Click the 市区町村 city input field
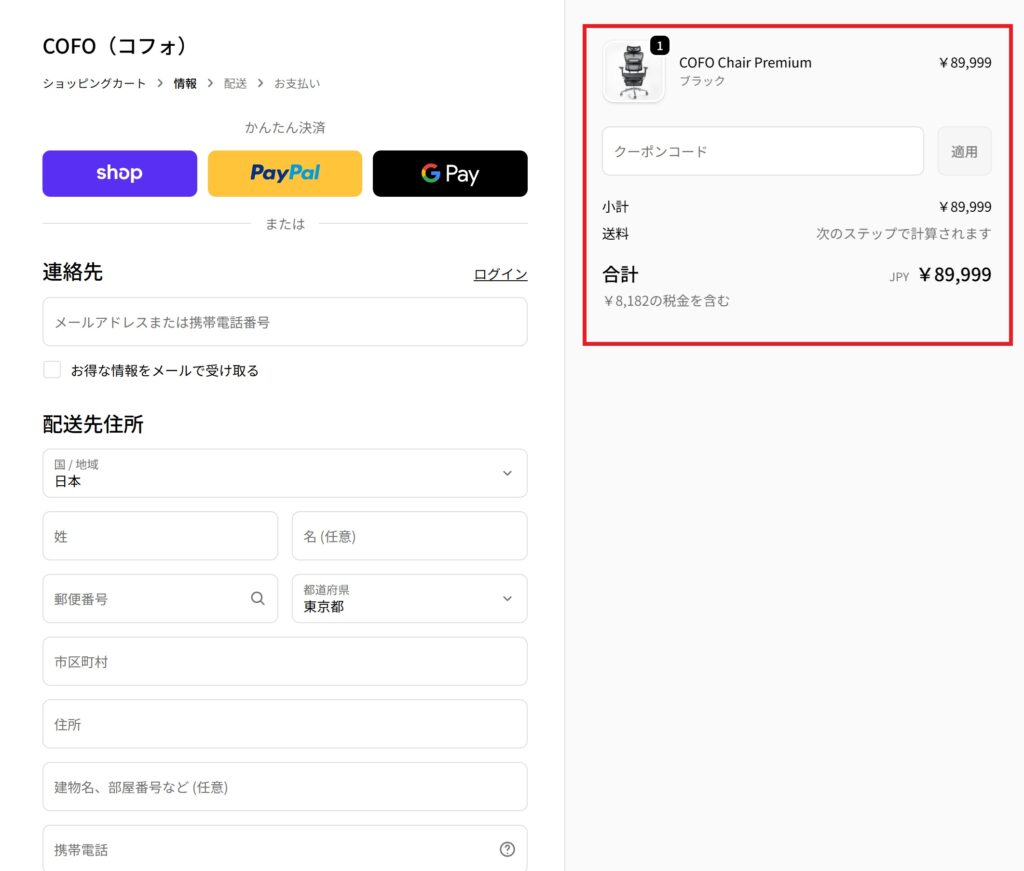The width and height of the screenshot is (1024, 871). (x=285, y=661)
